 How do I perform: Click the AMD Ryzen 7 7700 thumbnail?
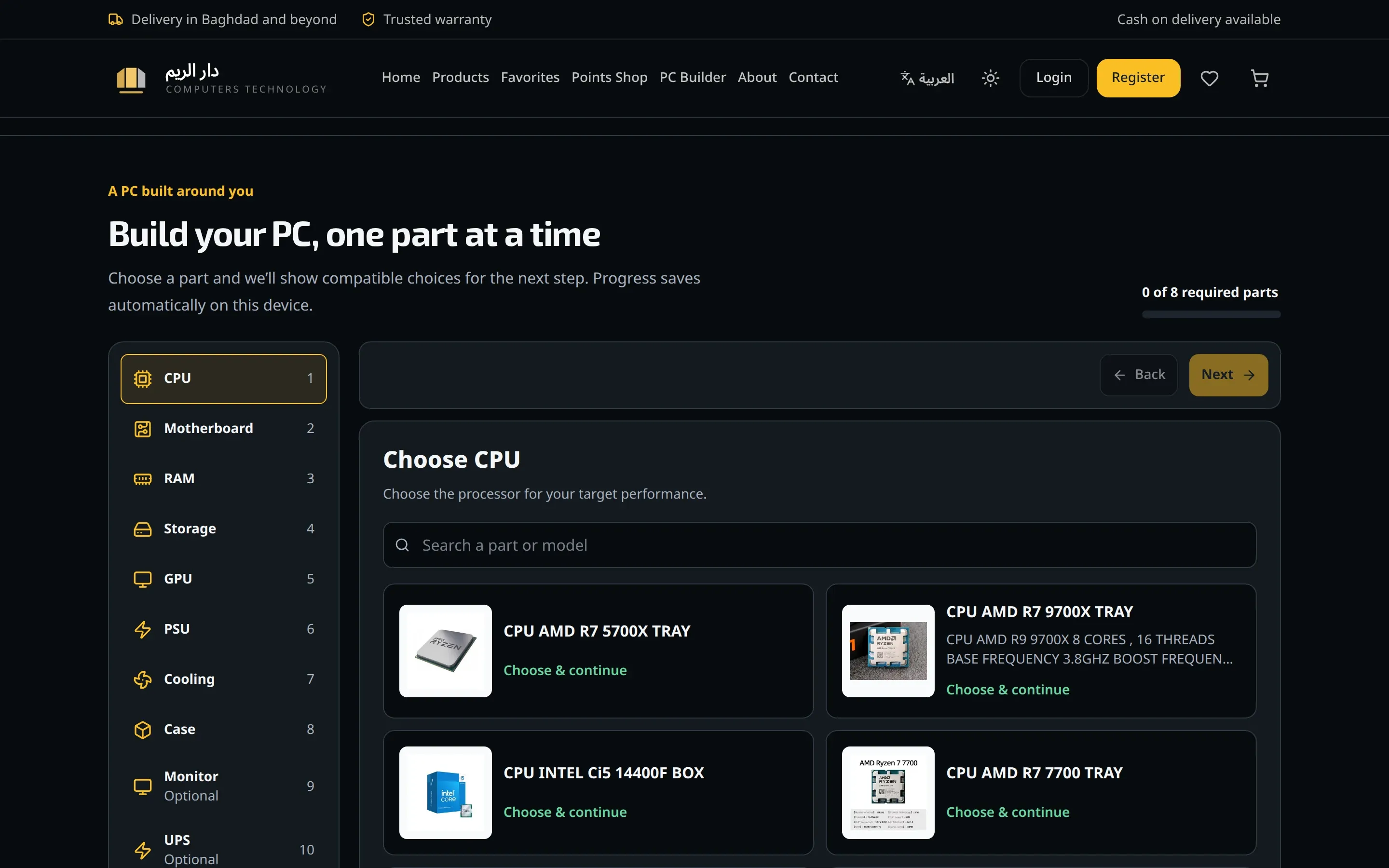(x=888, y=793)
